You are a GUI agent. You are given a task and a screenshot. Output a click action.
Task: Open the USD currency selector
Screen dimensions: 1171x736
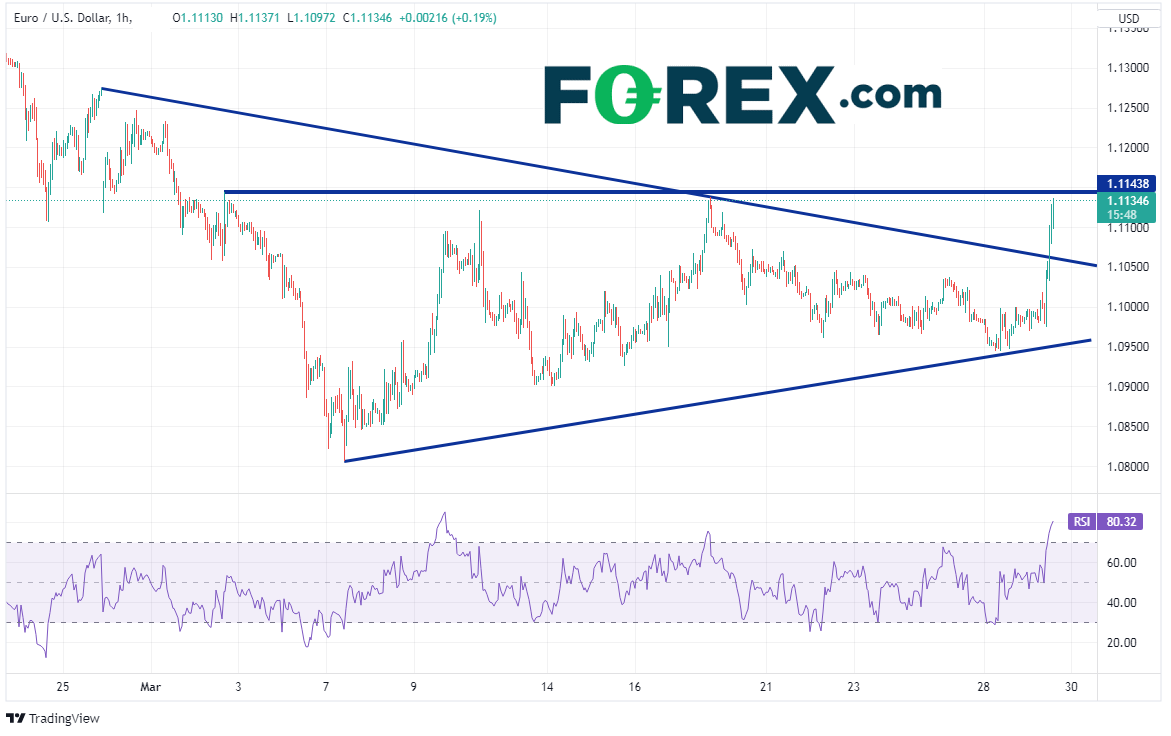pyautogui.click(x=1129, y=18)
